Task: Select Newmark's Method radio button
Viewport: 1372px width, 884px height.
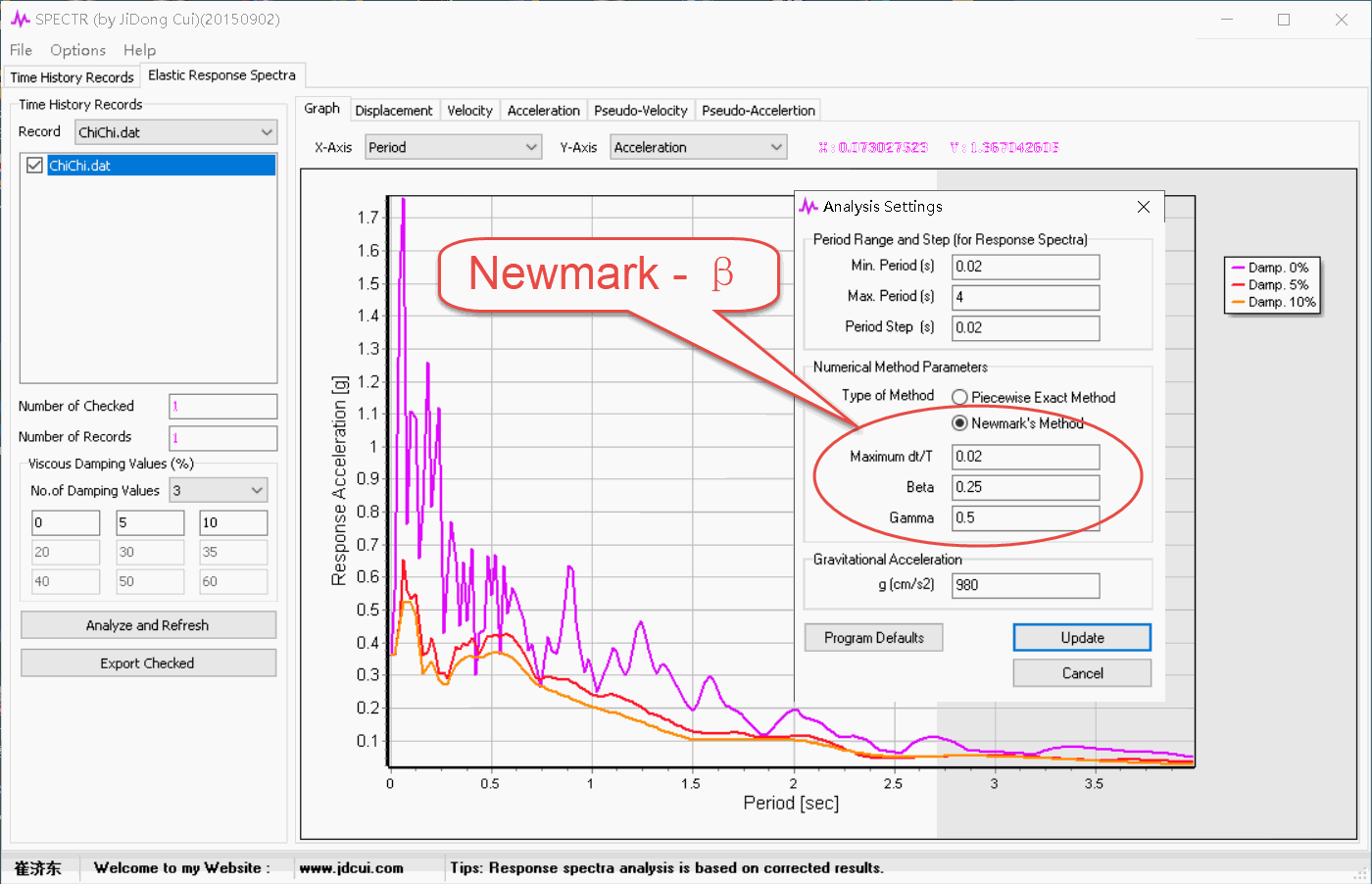Action: 960,423
